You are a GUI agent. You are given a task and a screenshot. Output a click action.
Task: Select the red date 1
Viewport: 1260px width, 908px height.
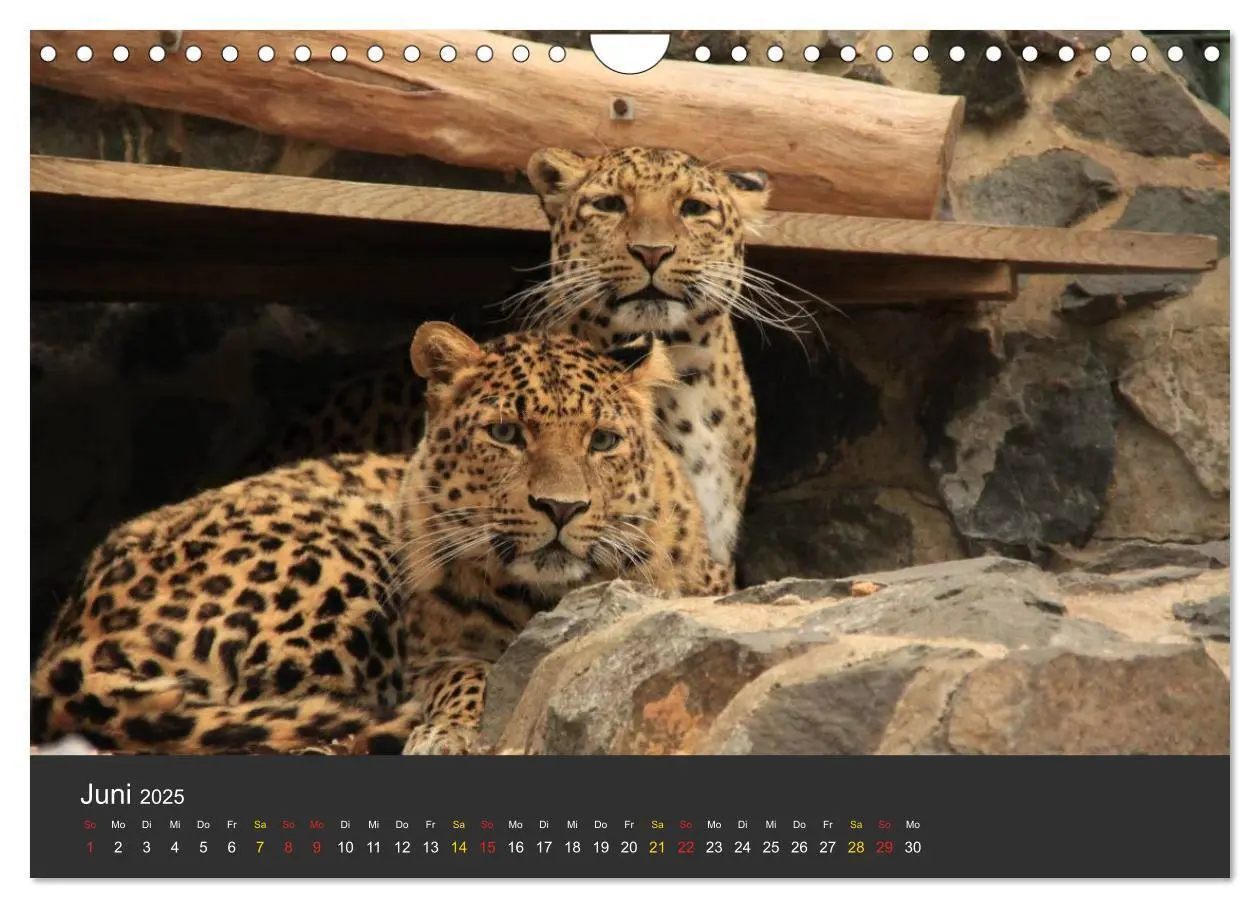click(x=90, y=847)
